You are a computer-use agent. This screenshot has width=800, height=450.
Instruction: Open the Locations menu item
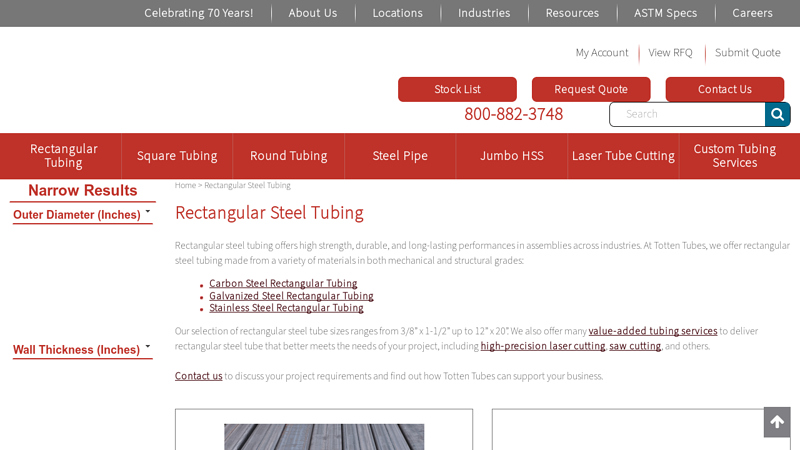point(397,13)
